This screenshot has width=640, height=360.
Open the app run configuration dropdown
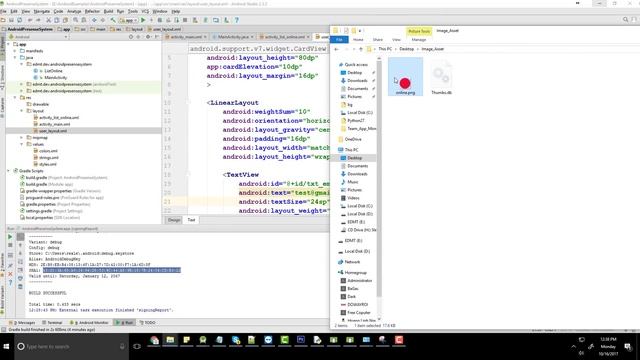[x=128, y=20]
